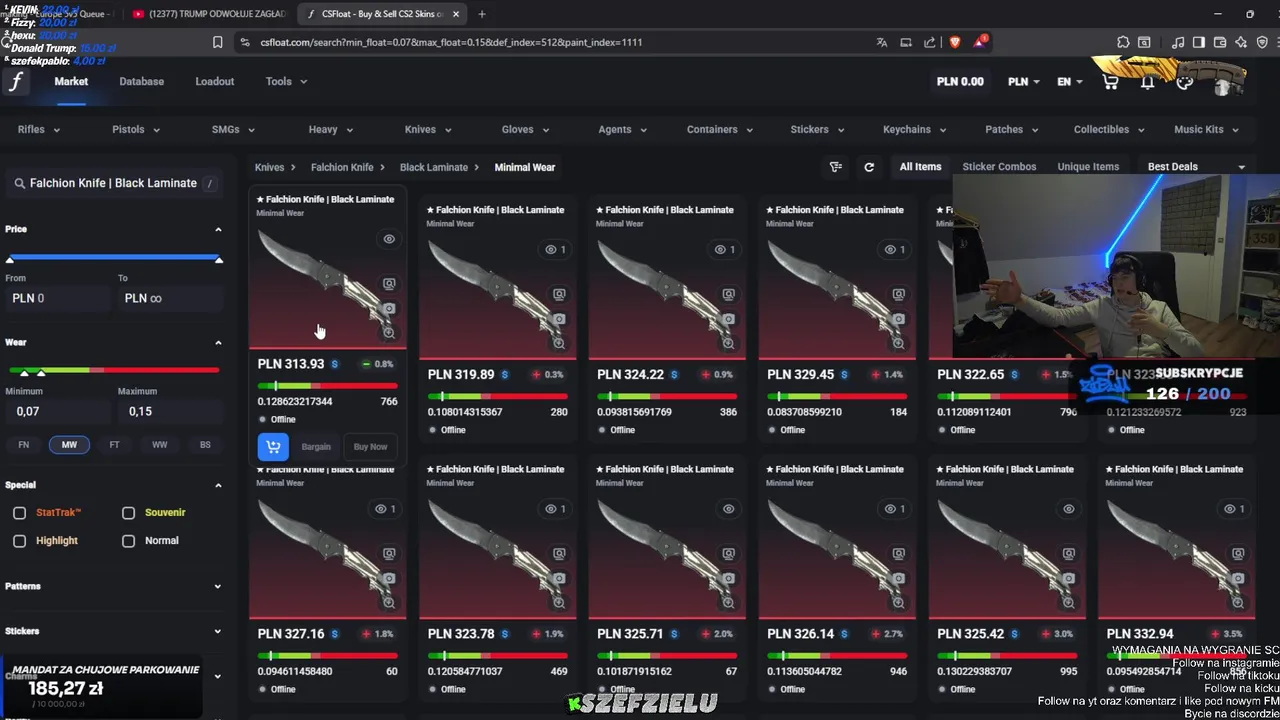
Task: Enable the StatTrak checkbox
Action: click(x=19, y=513)
